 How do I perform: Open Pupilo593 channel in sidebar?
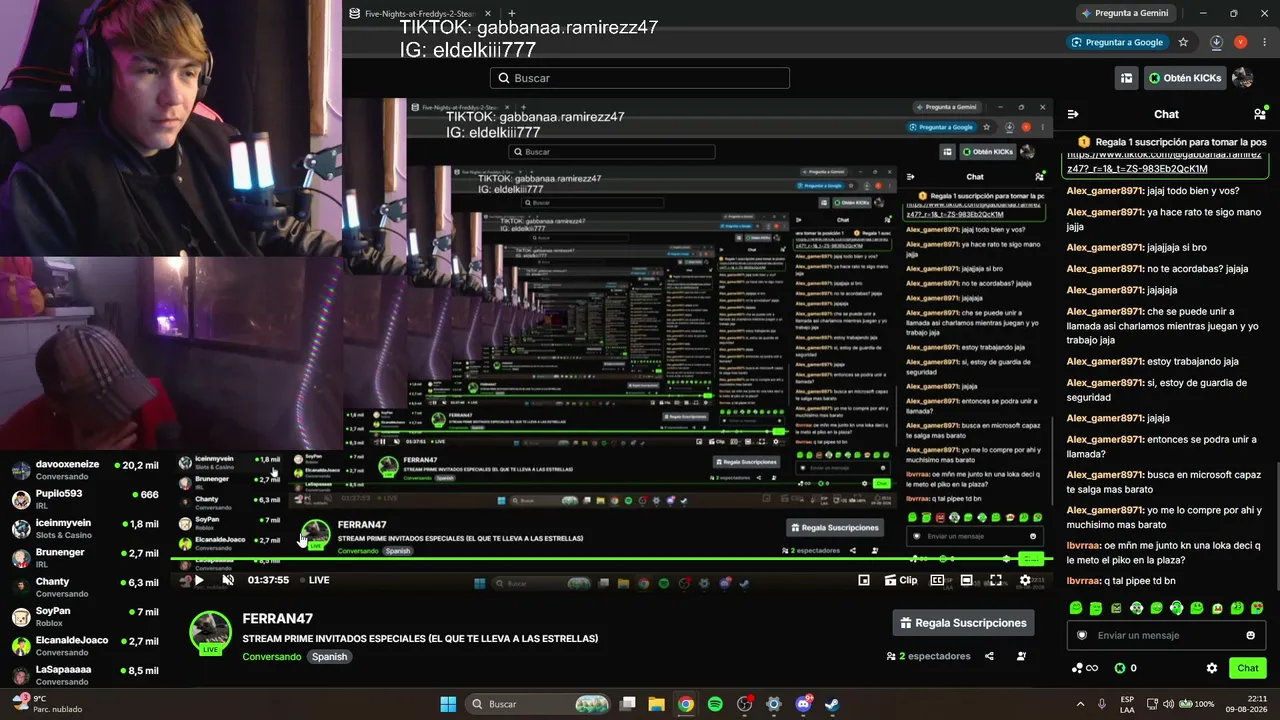pyautogui.click(x=85, y=499)
